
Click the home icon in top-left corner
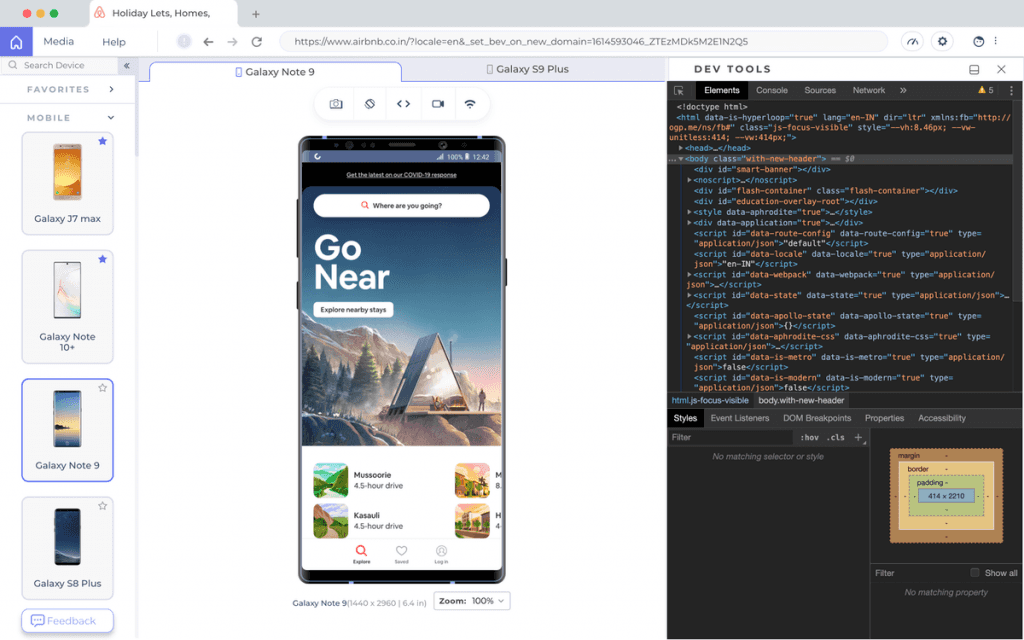click(16, 42)
